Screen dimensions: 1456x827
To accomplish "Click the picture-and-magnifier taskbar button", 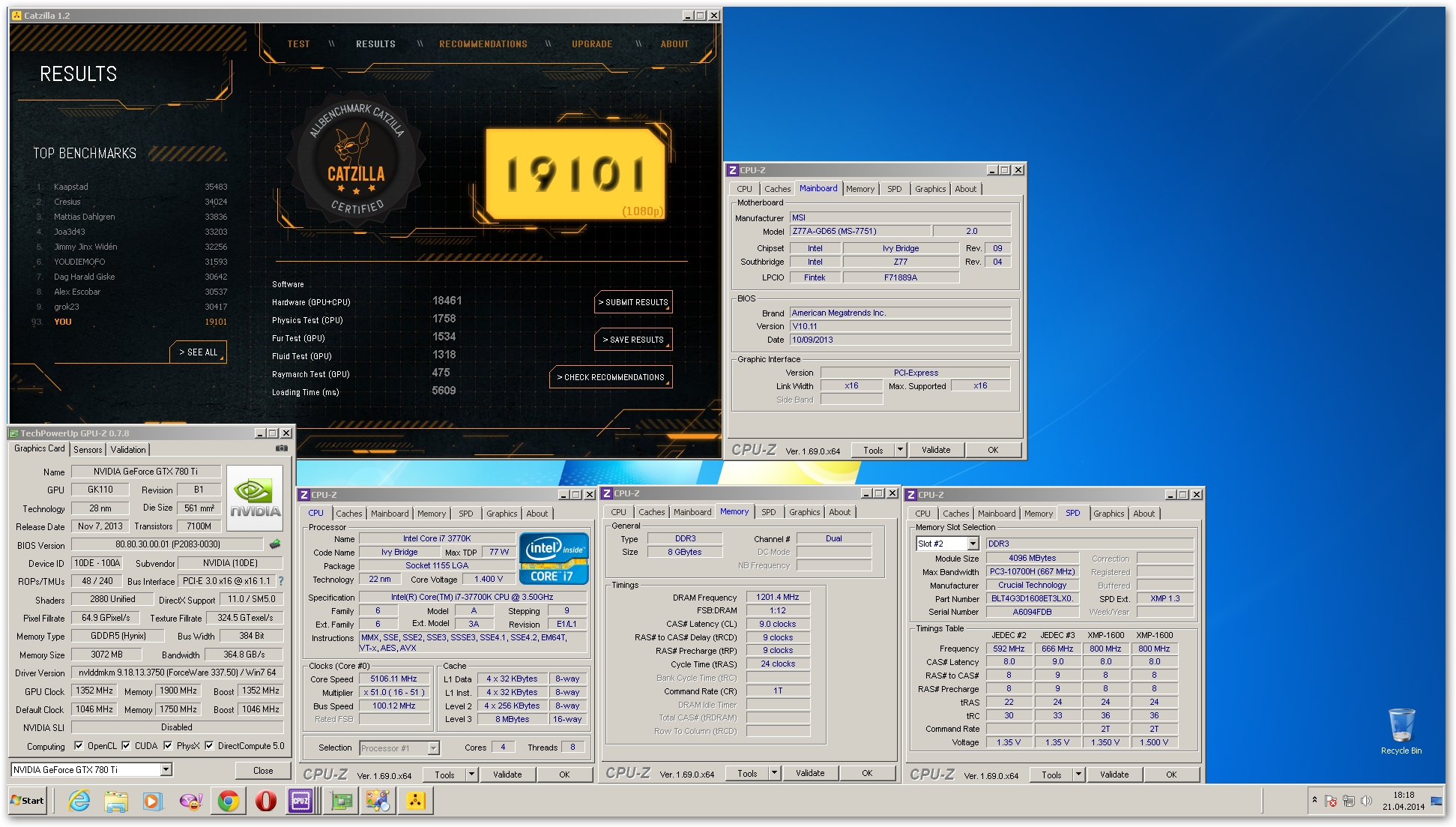I will tap(378, 801).
